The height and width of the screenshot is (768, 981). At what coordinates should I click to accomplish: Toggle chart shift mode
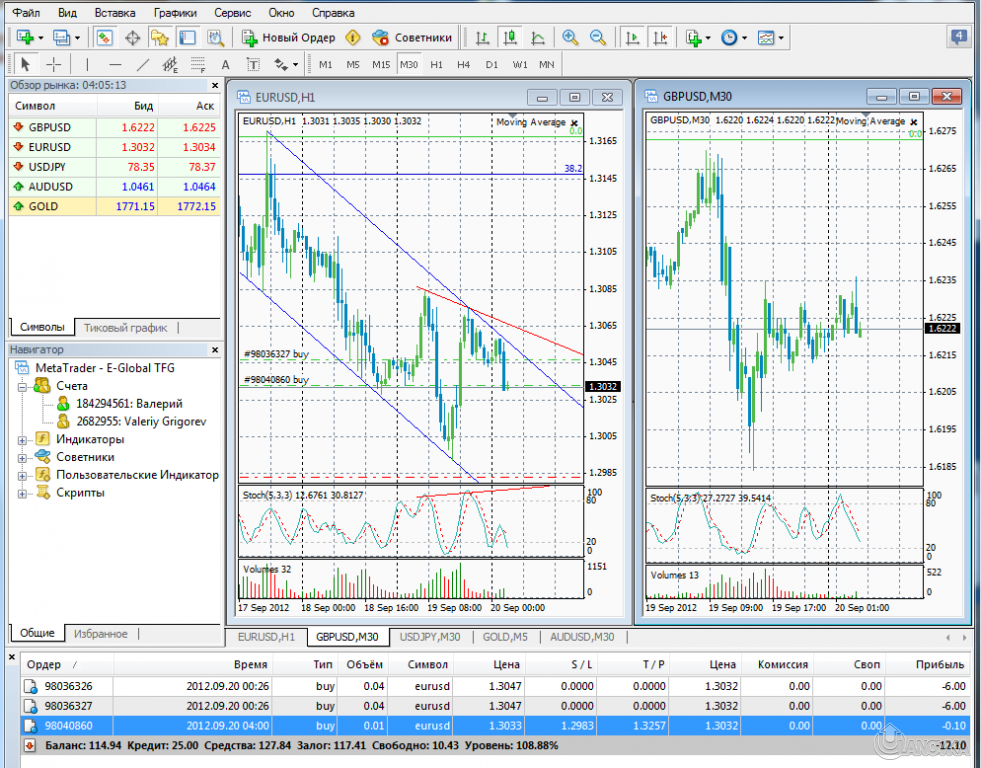(x=659, y=37)
